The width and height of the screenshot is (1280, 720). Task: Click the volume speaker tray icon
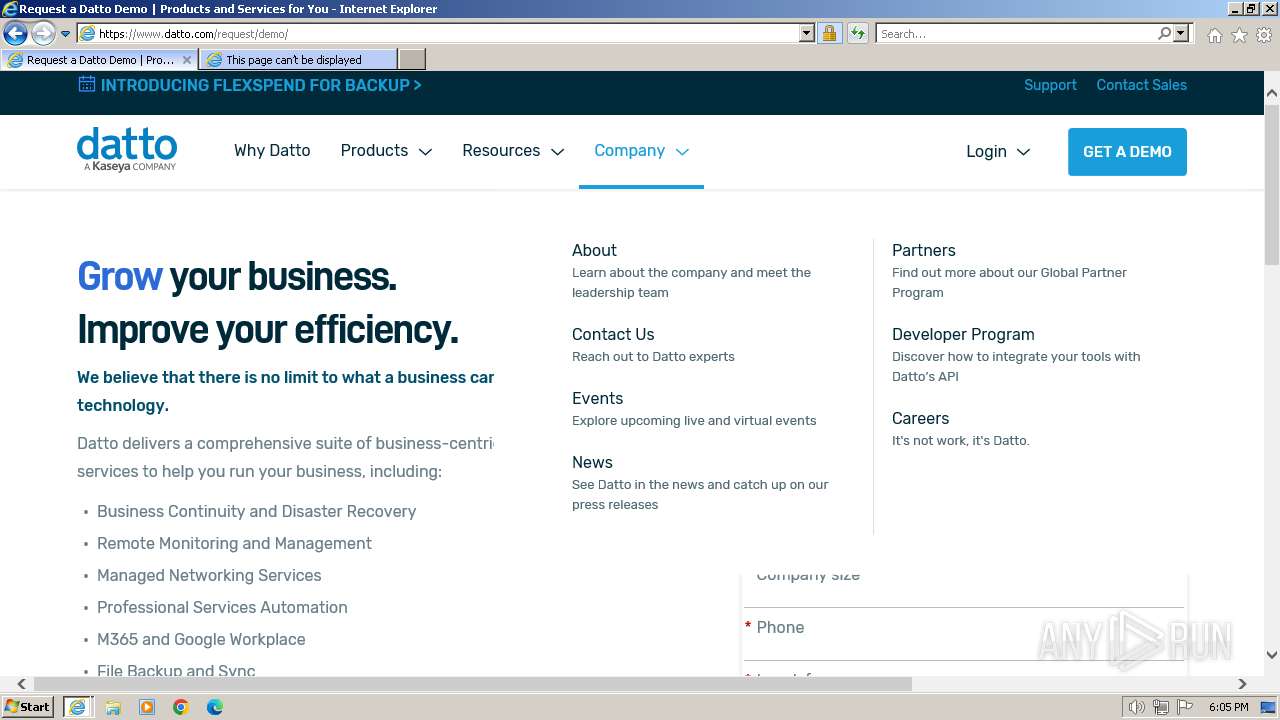(1137, 707)
